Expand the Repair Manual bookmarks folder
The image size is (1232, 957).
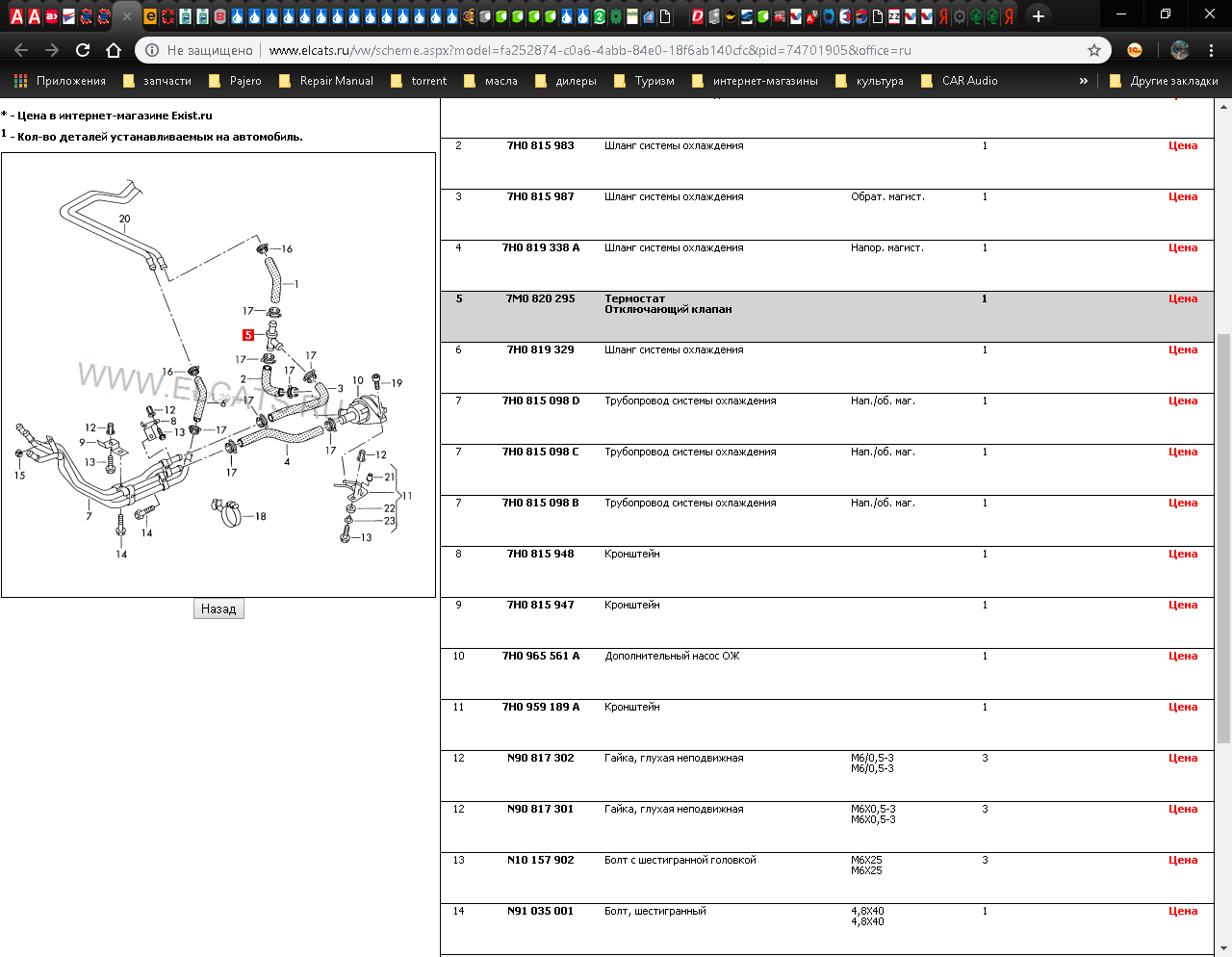coord(325,81)
